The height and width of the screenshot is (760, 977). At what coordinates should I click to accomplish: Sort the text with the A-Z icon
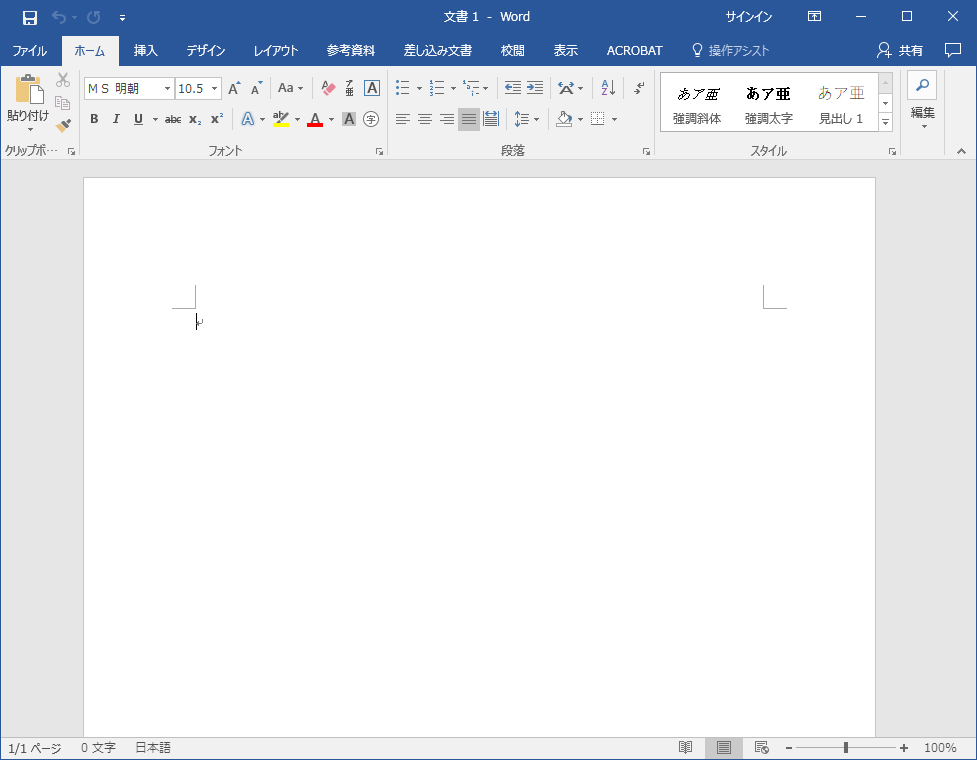[608, 88]
